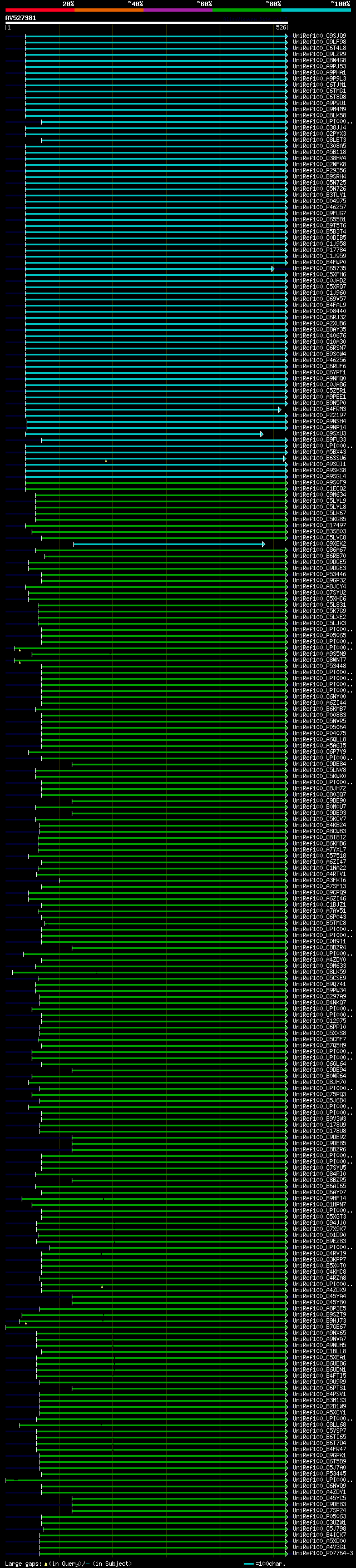356x1568 pixels.
Task: Click the hit UniRef100_Q9M634
Action: click(x=319, y=495)
